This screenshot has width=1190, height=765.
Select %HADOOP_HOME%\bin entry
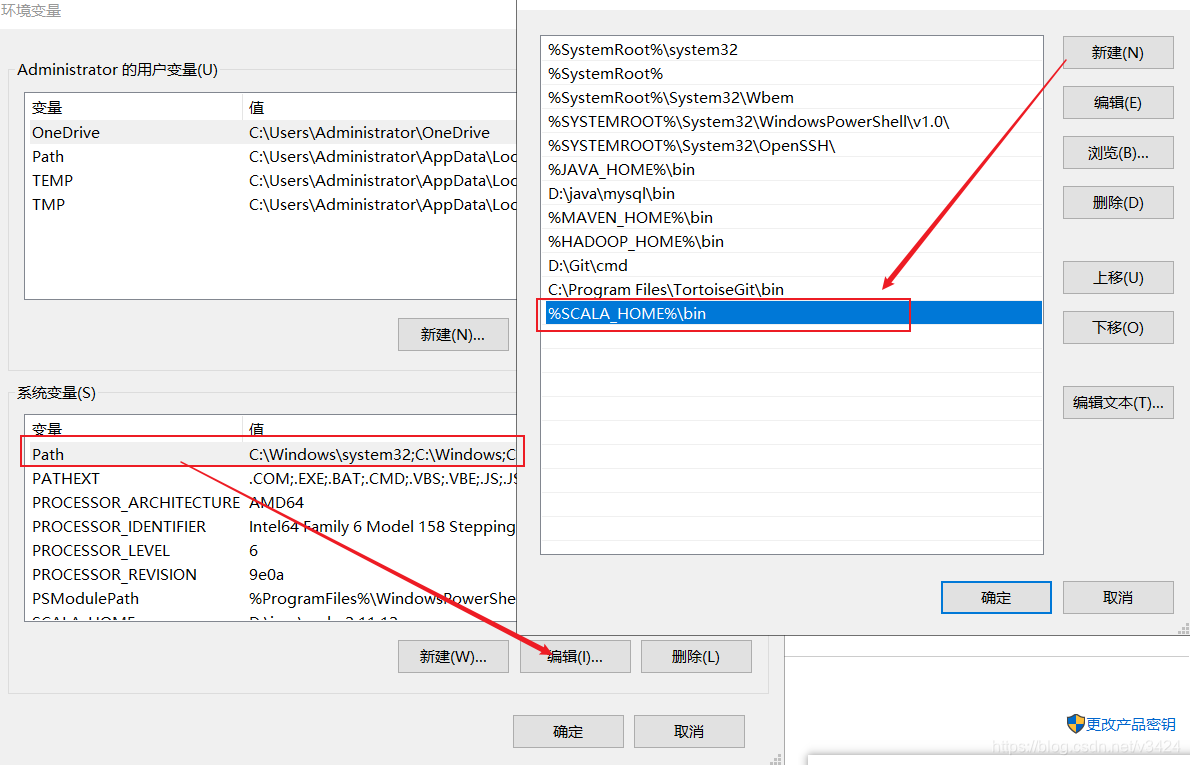point(792,241)
